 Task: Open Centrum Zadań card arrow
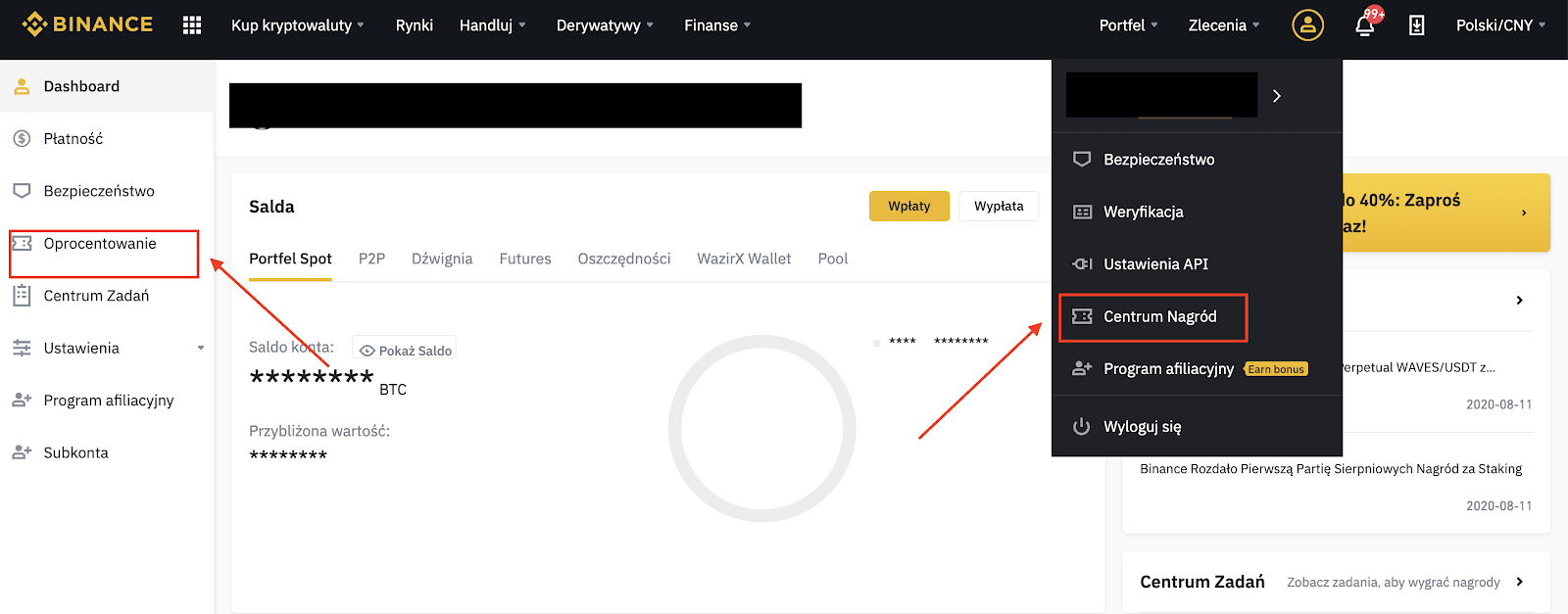pyautogui.click(x=1520, y=582)
